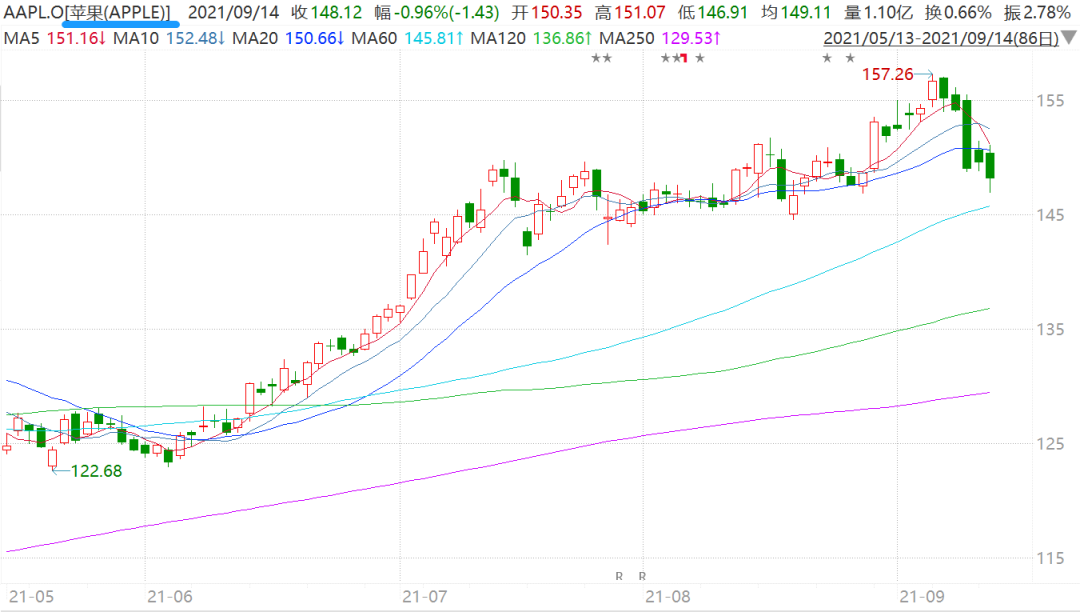This screenshot has height=612, width=1080.
Task: Click the 21-07 time axis label
Action: coord(425,597)
